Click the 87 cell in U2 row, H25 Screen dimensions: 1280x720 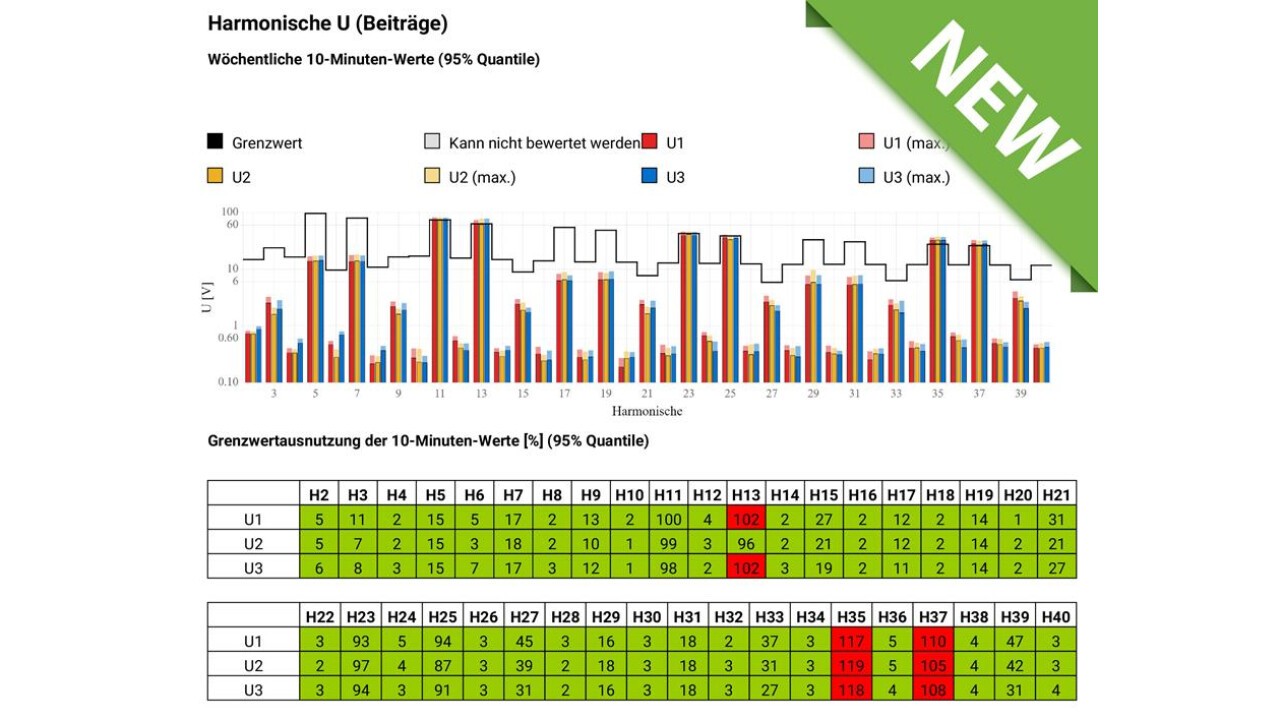pos(443,665)
